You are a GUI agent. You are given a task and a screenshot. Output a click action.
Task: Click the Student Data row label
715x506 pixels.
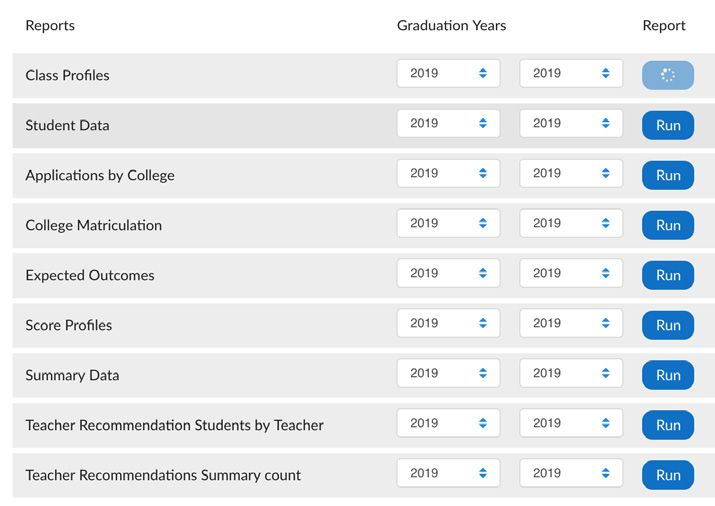tap(67, 125)
